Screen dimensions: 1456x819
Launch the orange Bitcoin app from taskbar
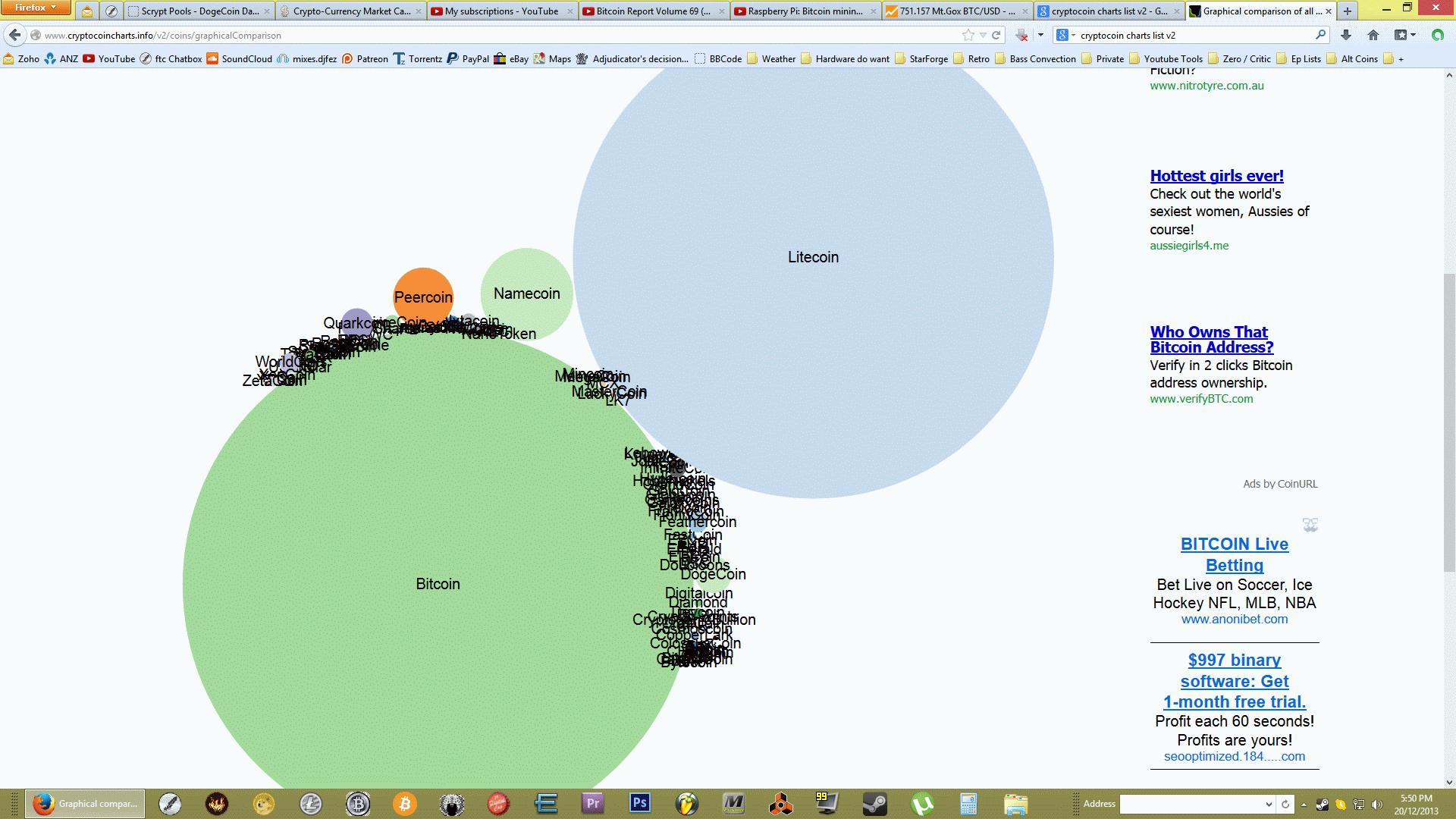405,803
